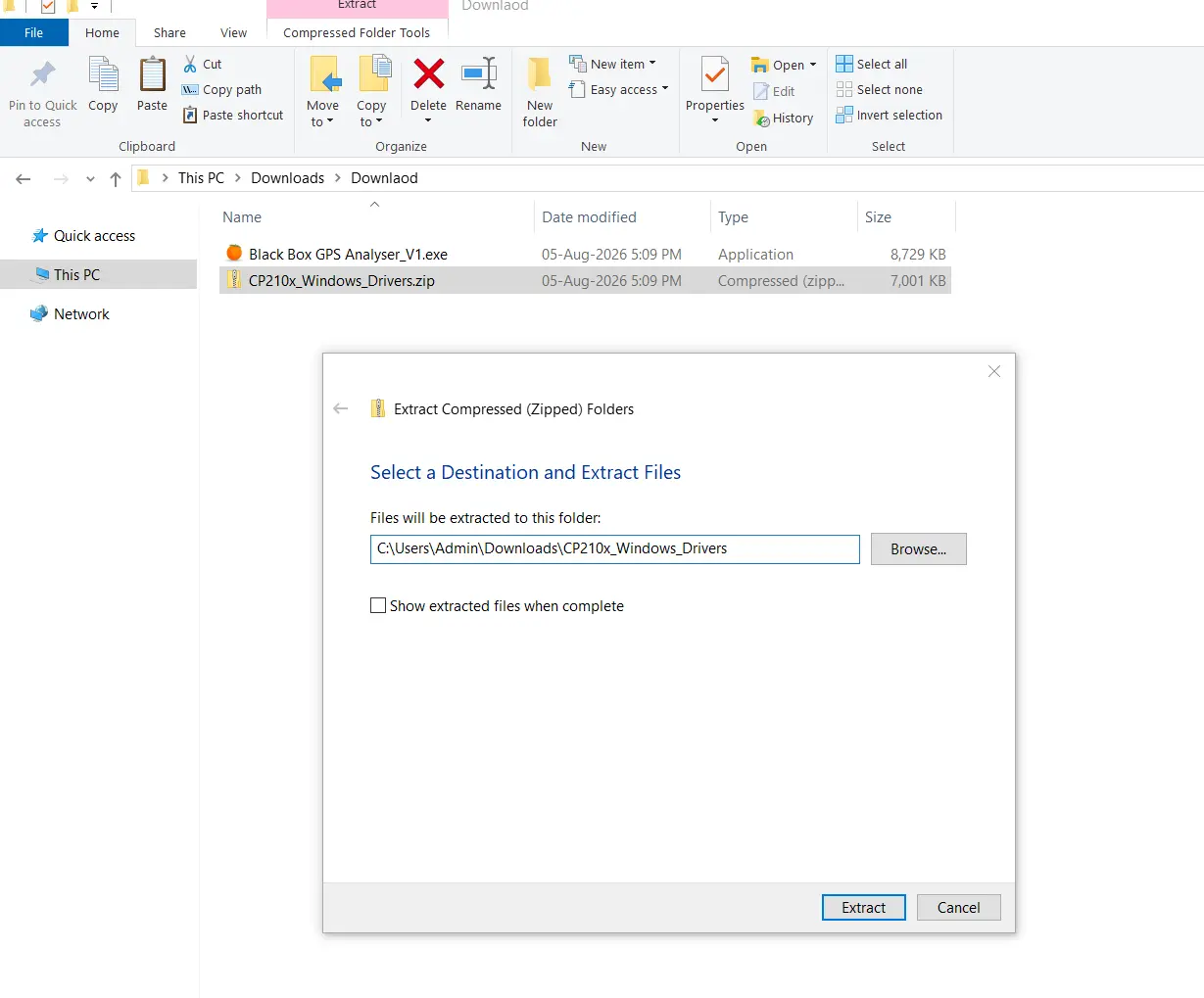
Task: Open the Copy to menu
Action: 371,93
